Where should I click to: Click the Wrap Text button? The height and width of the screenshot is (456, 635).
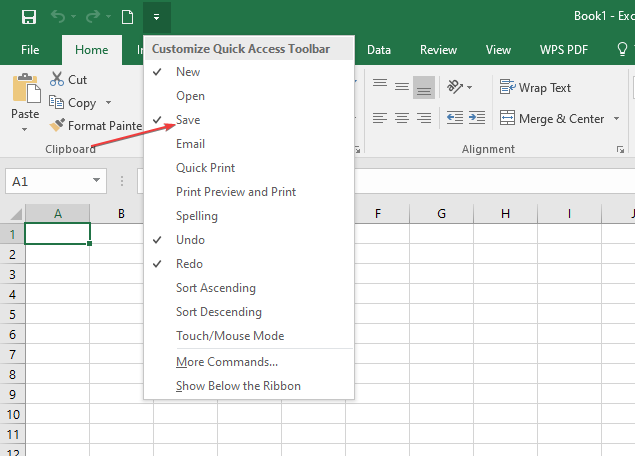pyautogui.click(x=535, y=88)
